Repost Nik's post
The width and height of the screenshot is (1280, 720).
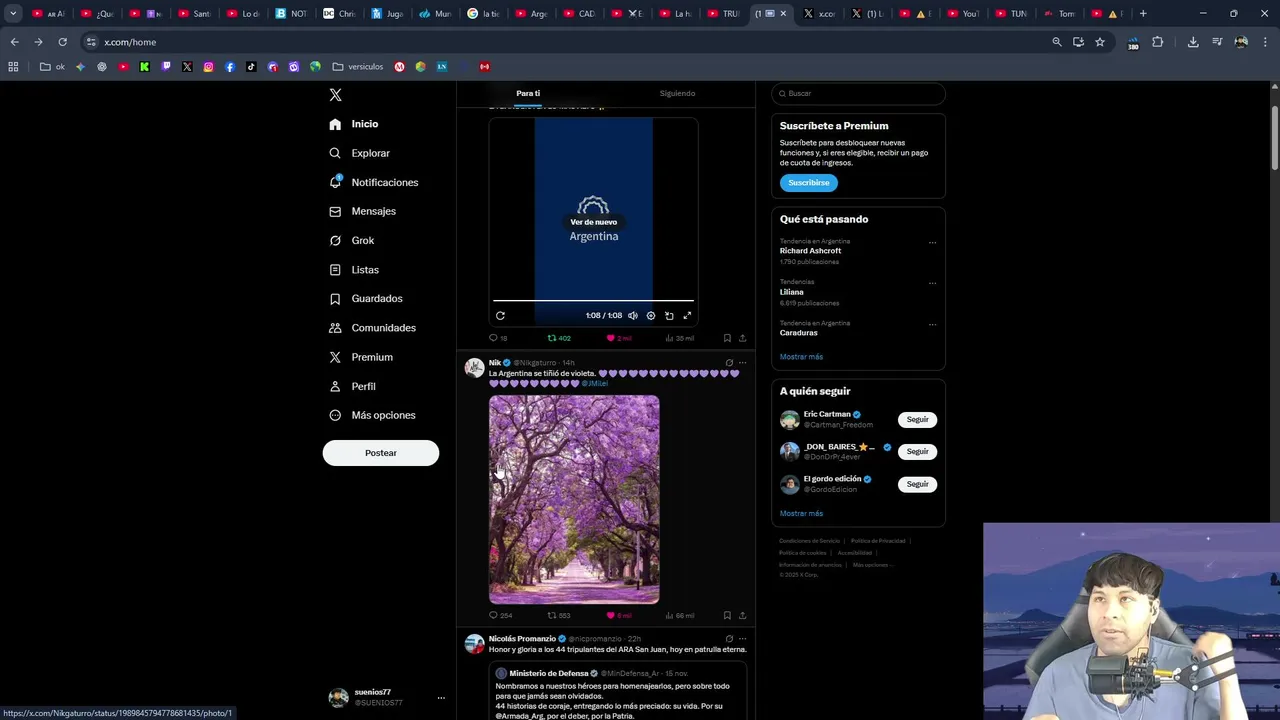(558, 616)
